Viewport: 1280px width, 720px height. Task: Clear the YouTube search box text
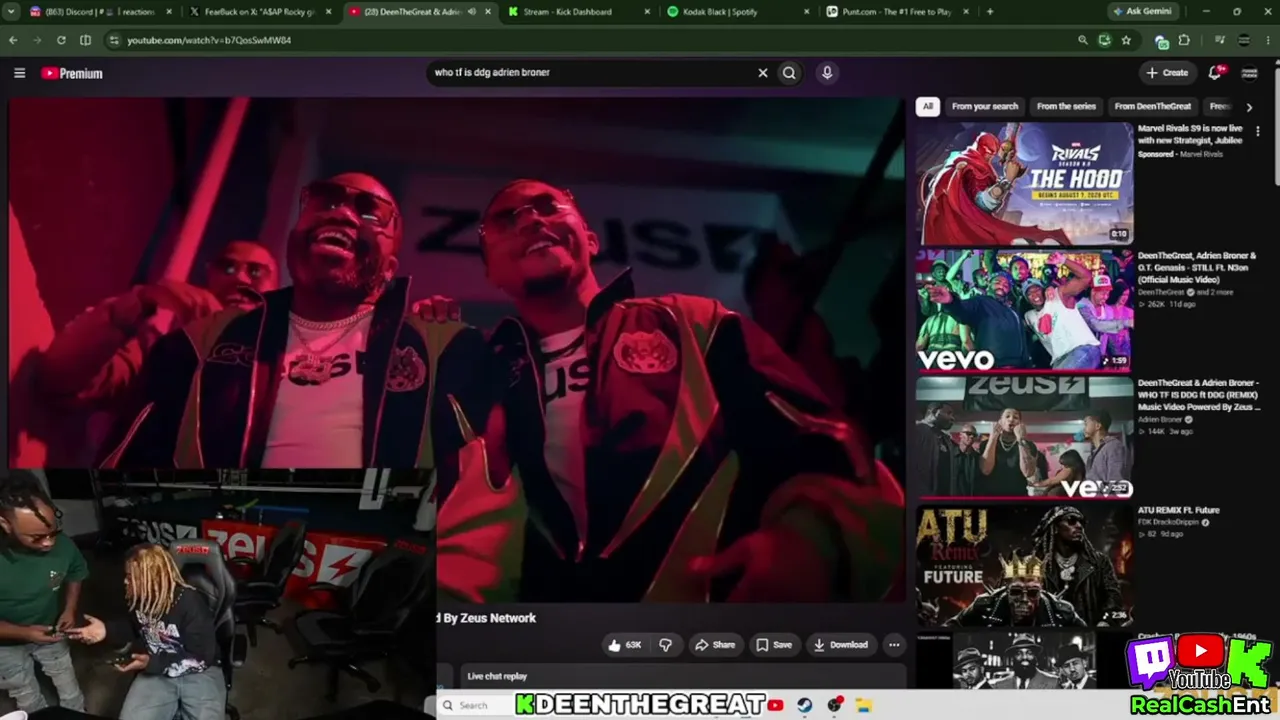point(763,73)
